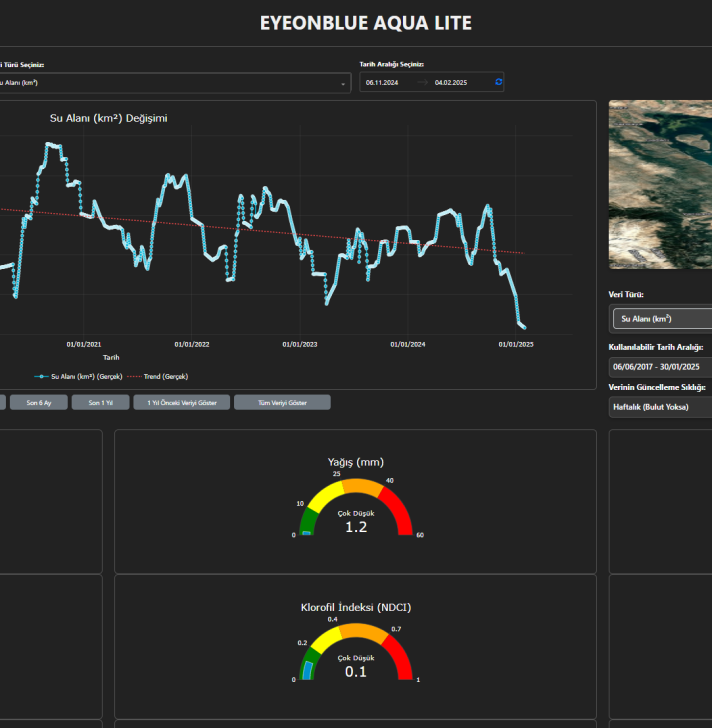Click the blue refresh icon beside the dates
Image resolution: width=712 pixels, height=728 pixels.
498,82
